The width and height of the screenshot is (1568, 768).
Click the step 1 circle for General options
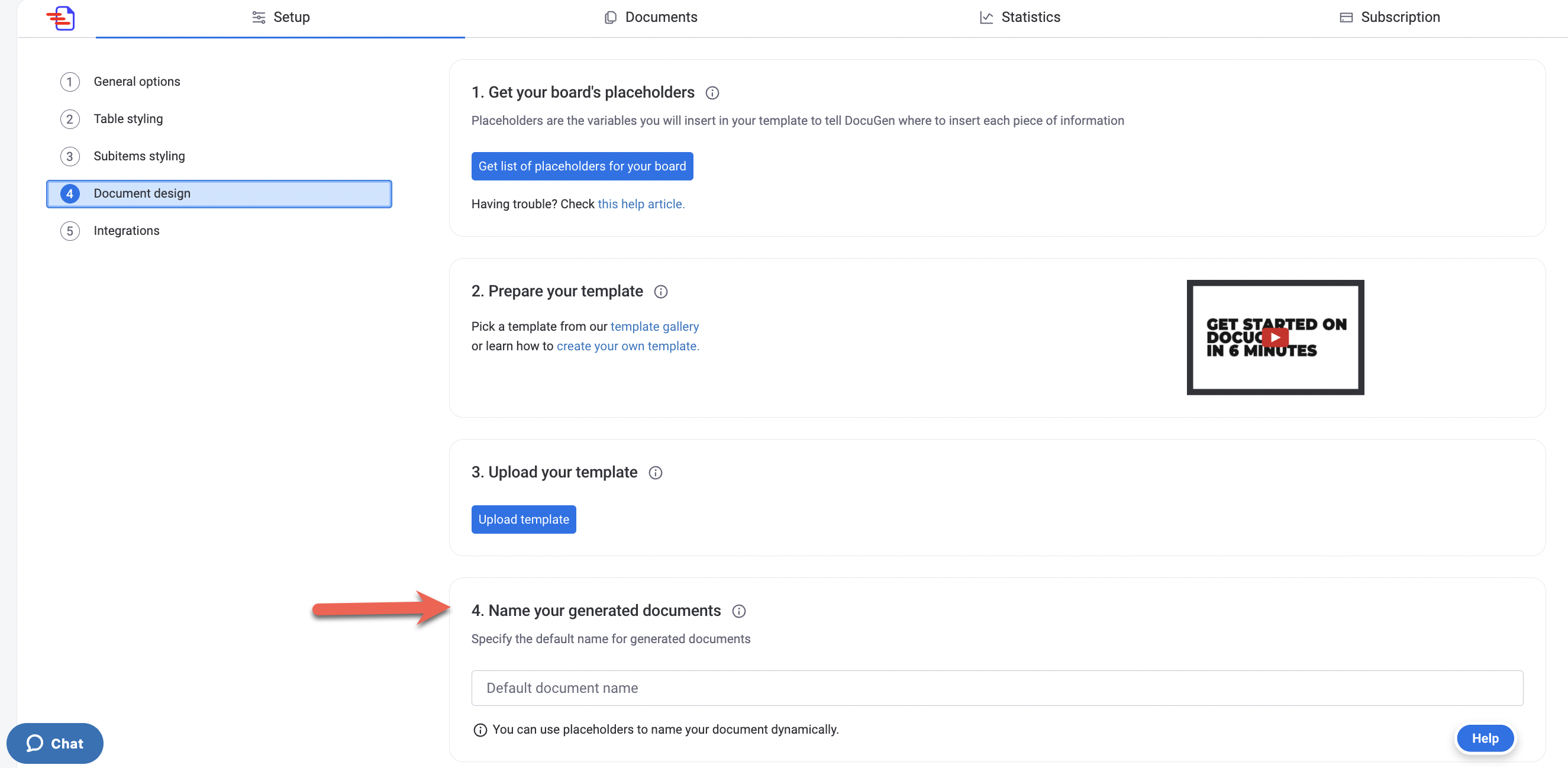70,82
